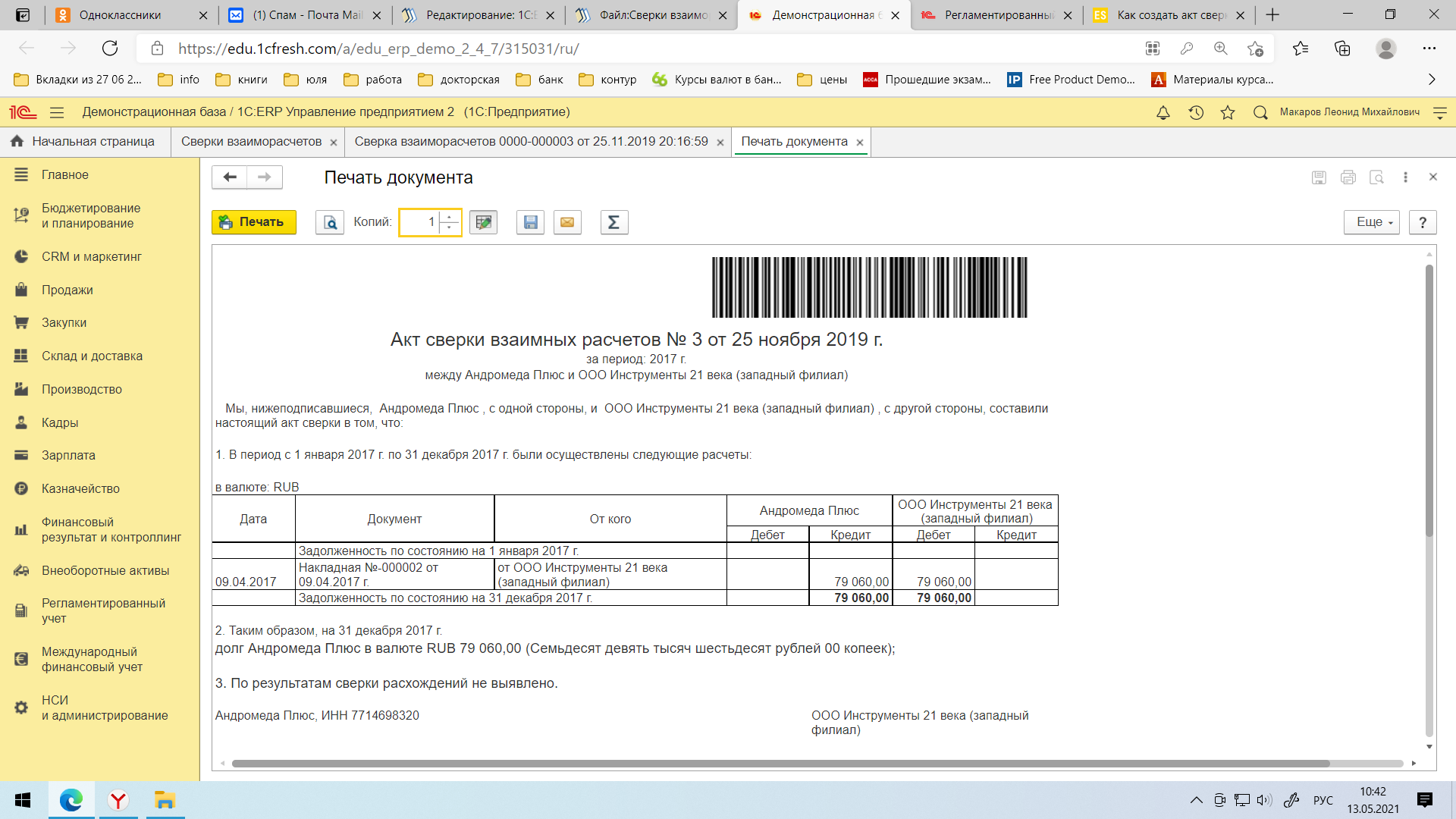The width and height of the screenshot is (1456, 819).
Task: Switch input language РУС indicator
Action: pyautogui.click(x=1323, y=800)
